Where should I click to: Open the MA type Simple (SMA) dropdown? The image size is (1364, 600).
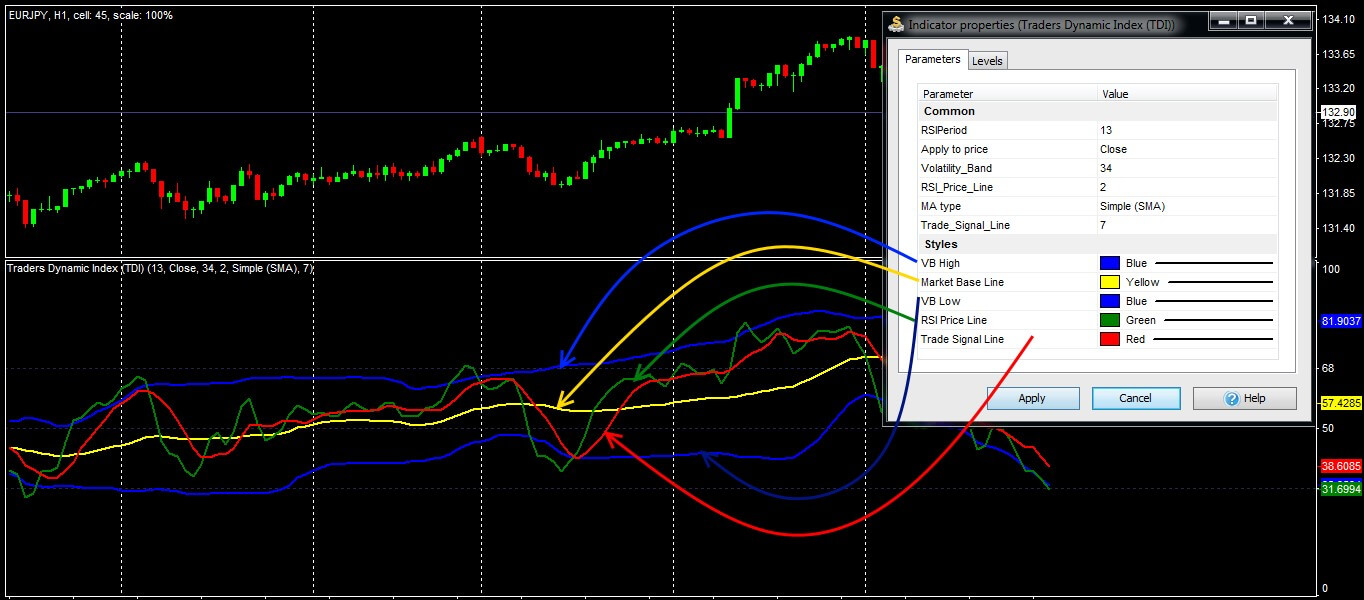tap(1186, 206)
